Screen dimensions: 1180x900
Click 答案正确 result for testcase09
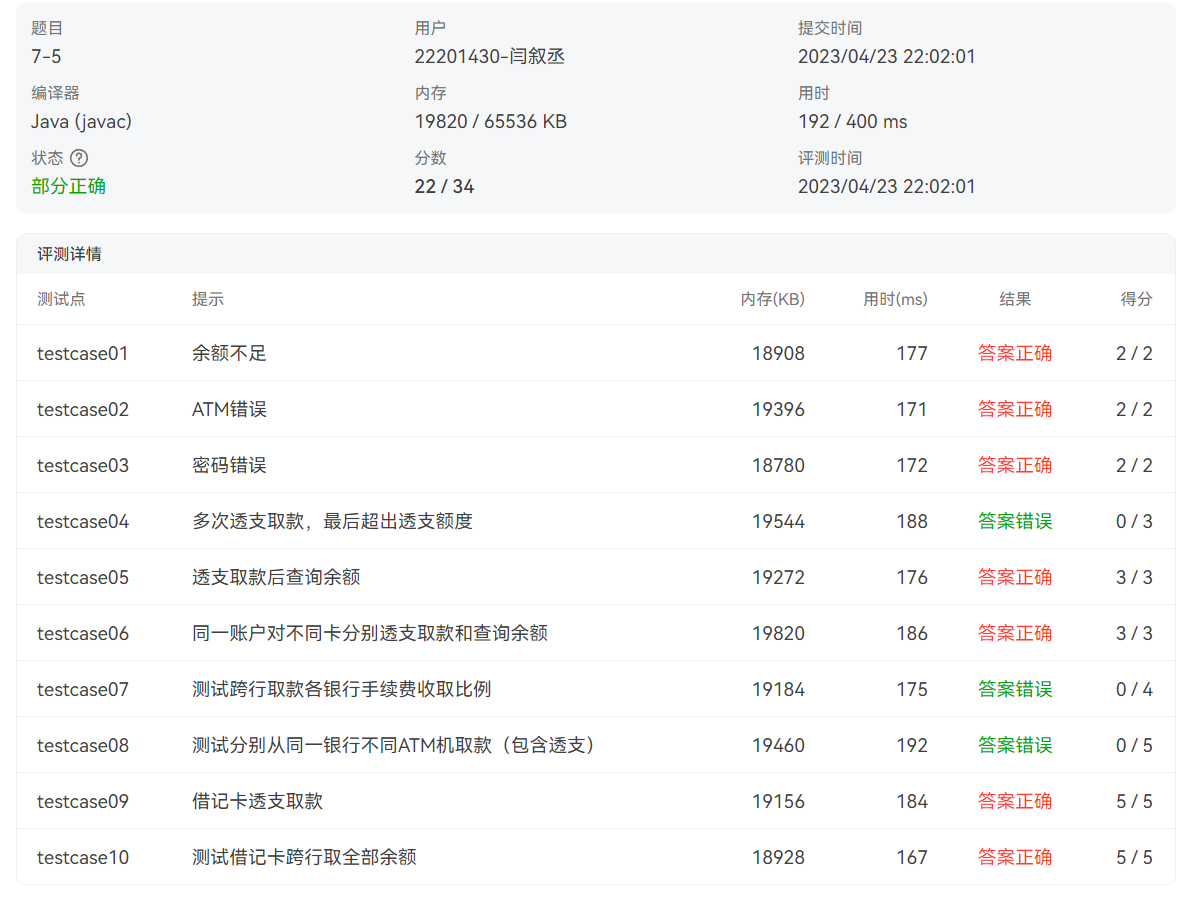point(1015,801)
